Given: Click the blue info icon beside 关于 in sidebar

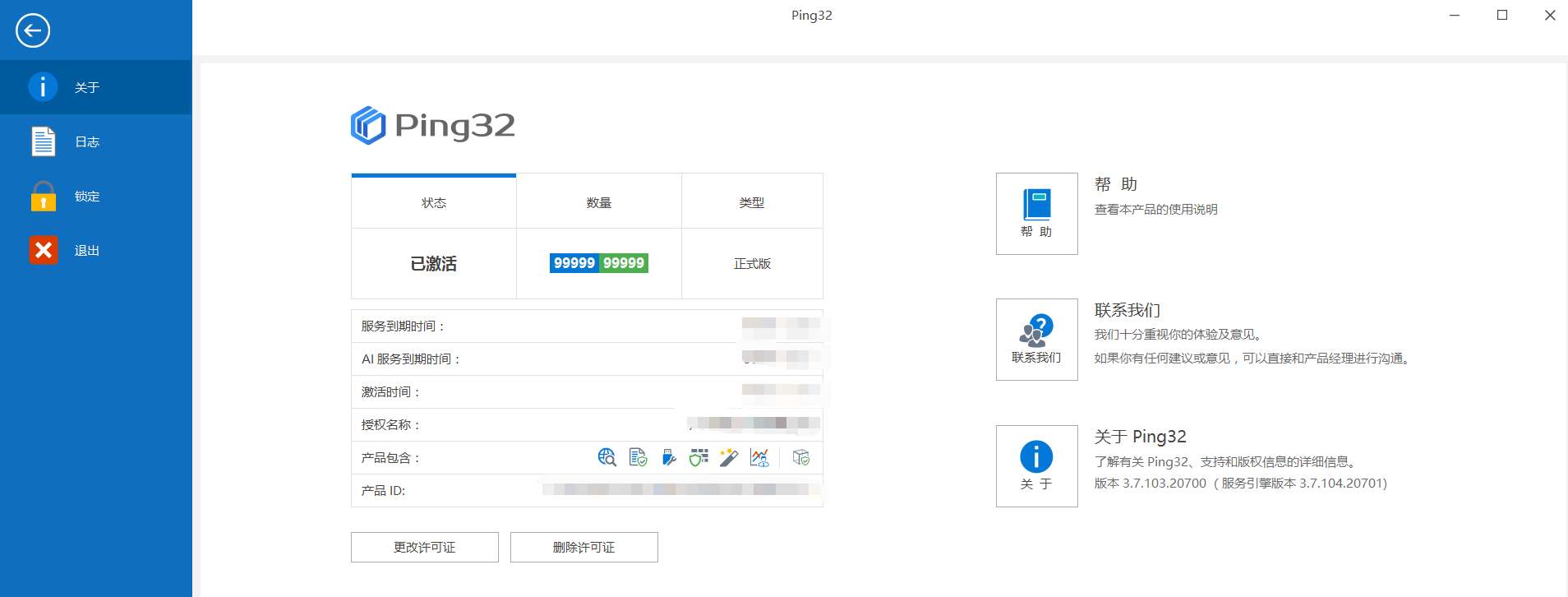Looking at the screenshot, I should tap(43, 86).
